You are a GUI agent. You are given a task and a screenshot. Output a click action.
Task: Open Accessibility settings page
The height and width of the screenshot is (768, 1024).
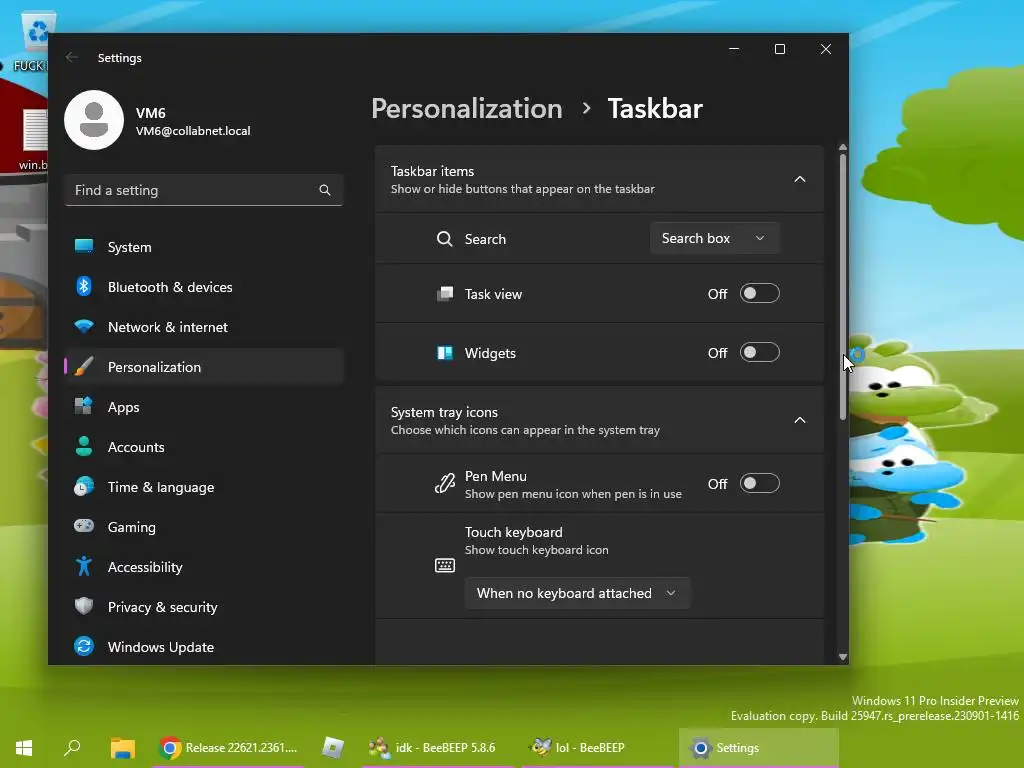click(x=204, y=567)
